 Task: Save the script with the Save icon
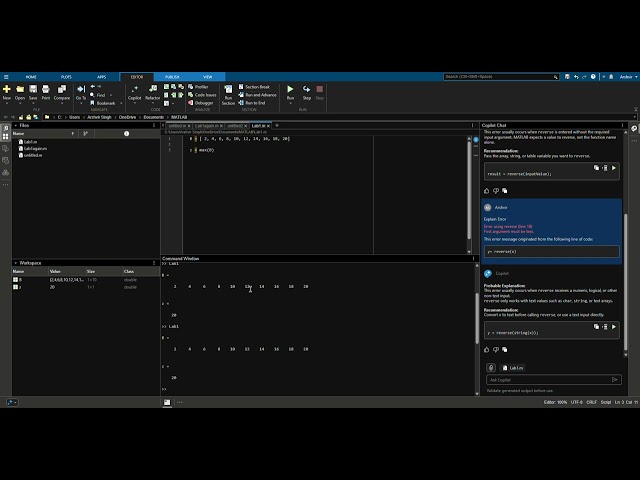coord(33,89)
